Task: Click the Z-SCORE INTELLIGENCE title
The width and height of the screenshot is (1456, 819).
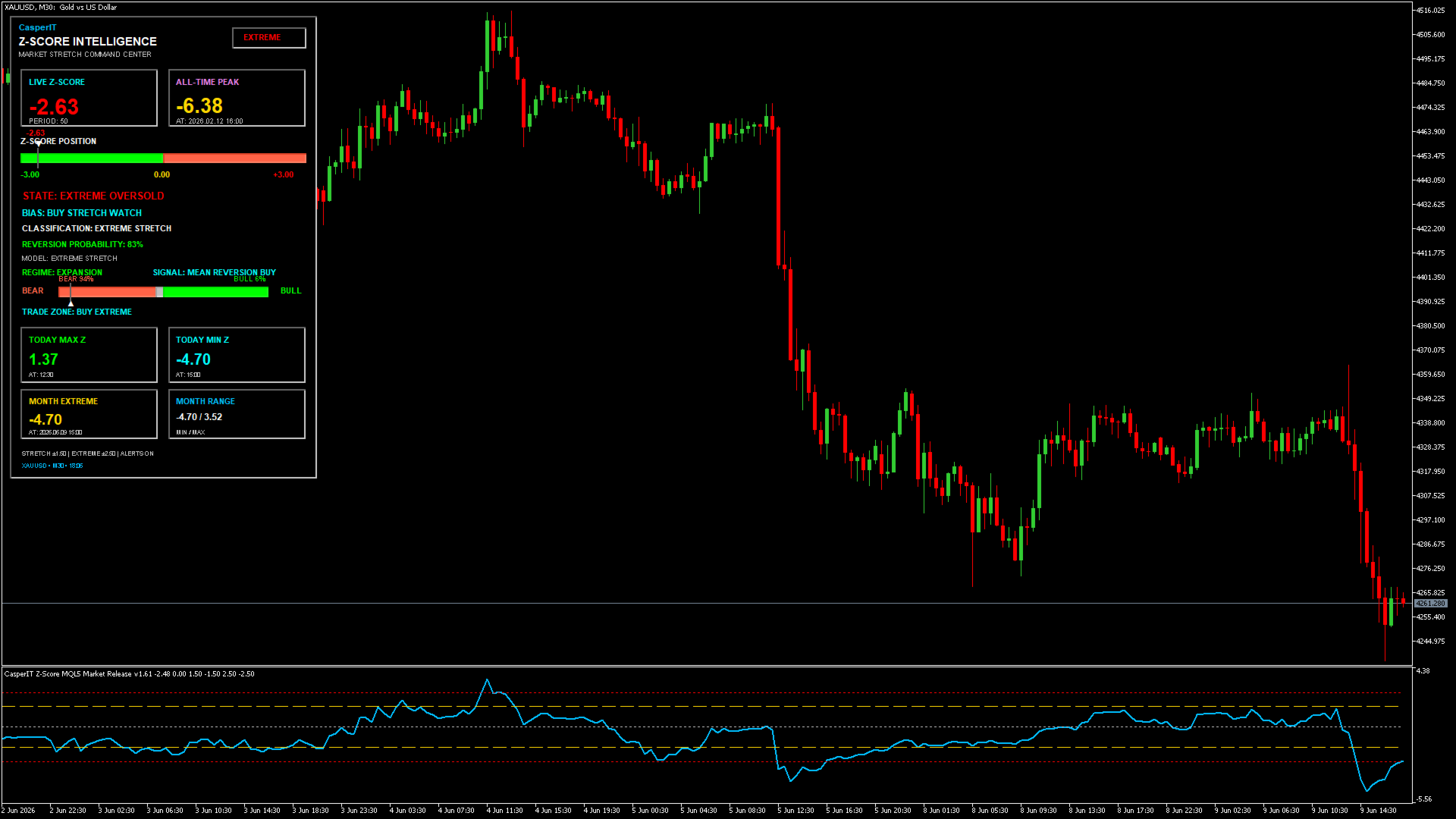Action: tap(88, 42)
